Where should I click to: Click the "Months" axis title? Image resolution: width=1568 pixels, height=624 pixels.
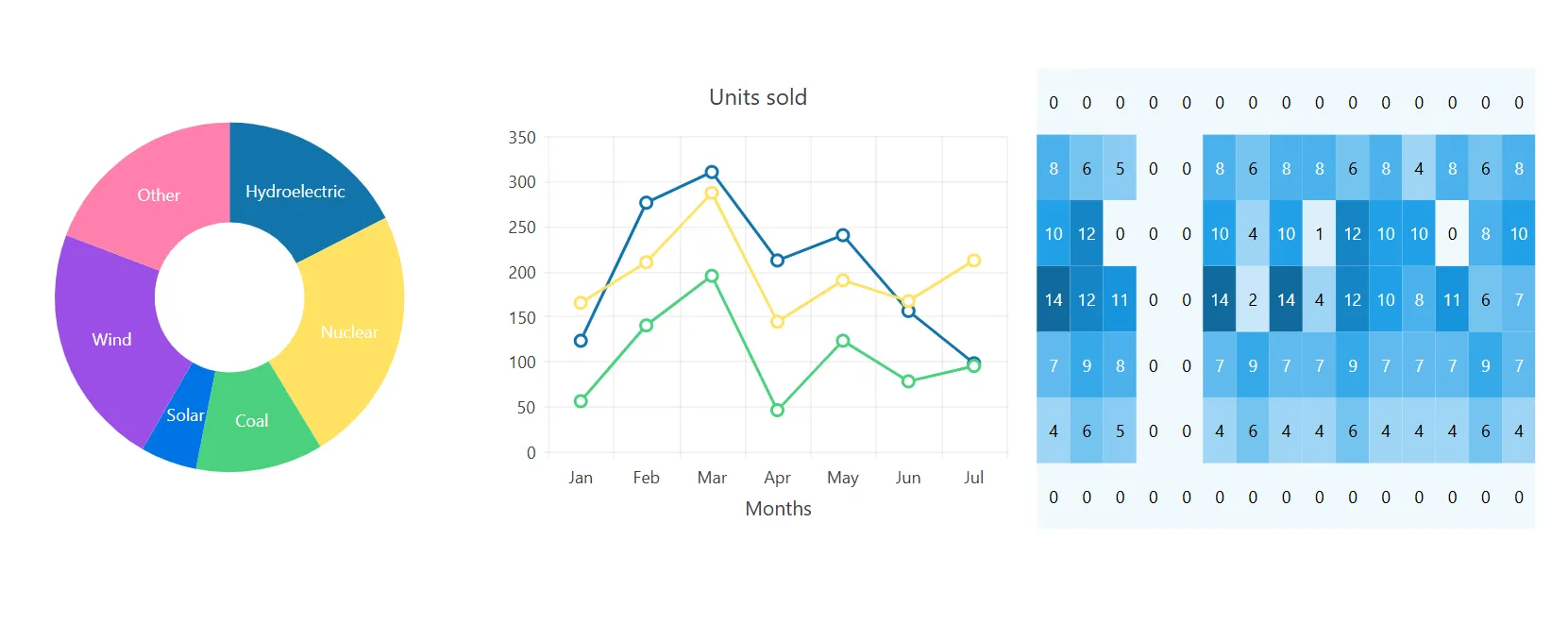click(x=778, y=509)
